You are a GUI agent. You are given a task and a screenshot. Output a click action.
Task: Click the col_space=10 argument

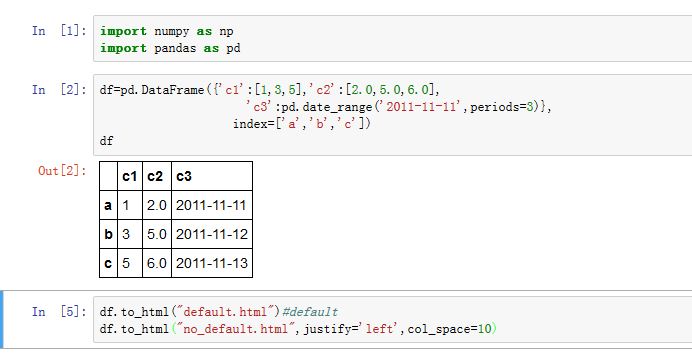pyautogui.click(x=449, y=329)
